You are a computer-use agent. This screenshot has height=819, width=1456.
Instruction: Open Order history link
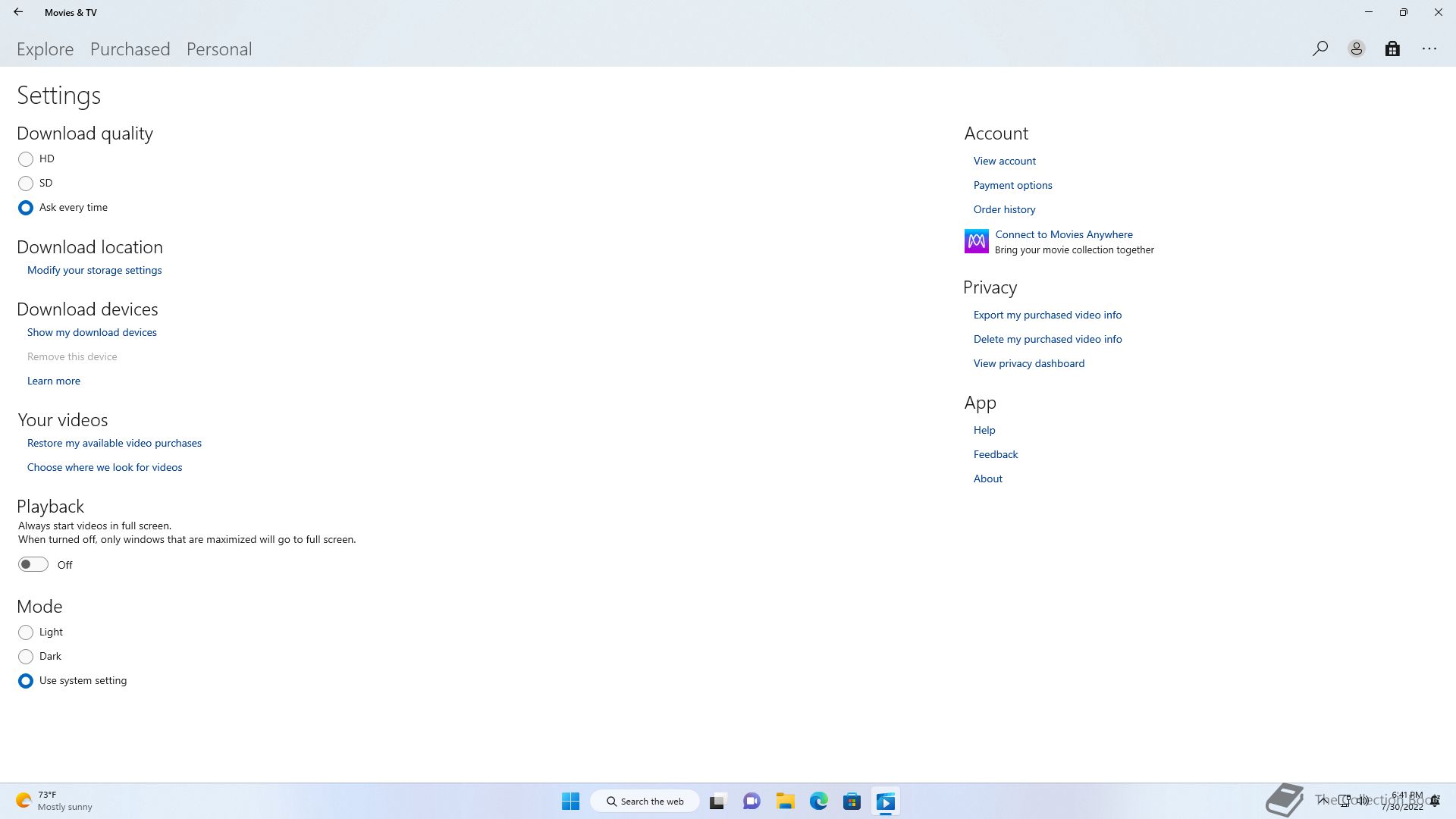1005,209
